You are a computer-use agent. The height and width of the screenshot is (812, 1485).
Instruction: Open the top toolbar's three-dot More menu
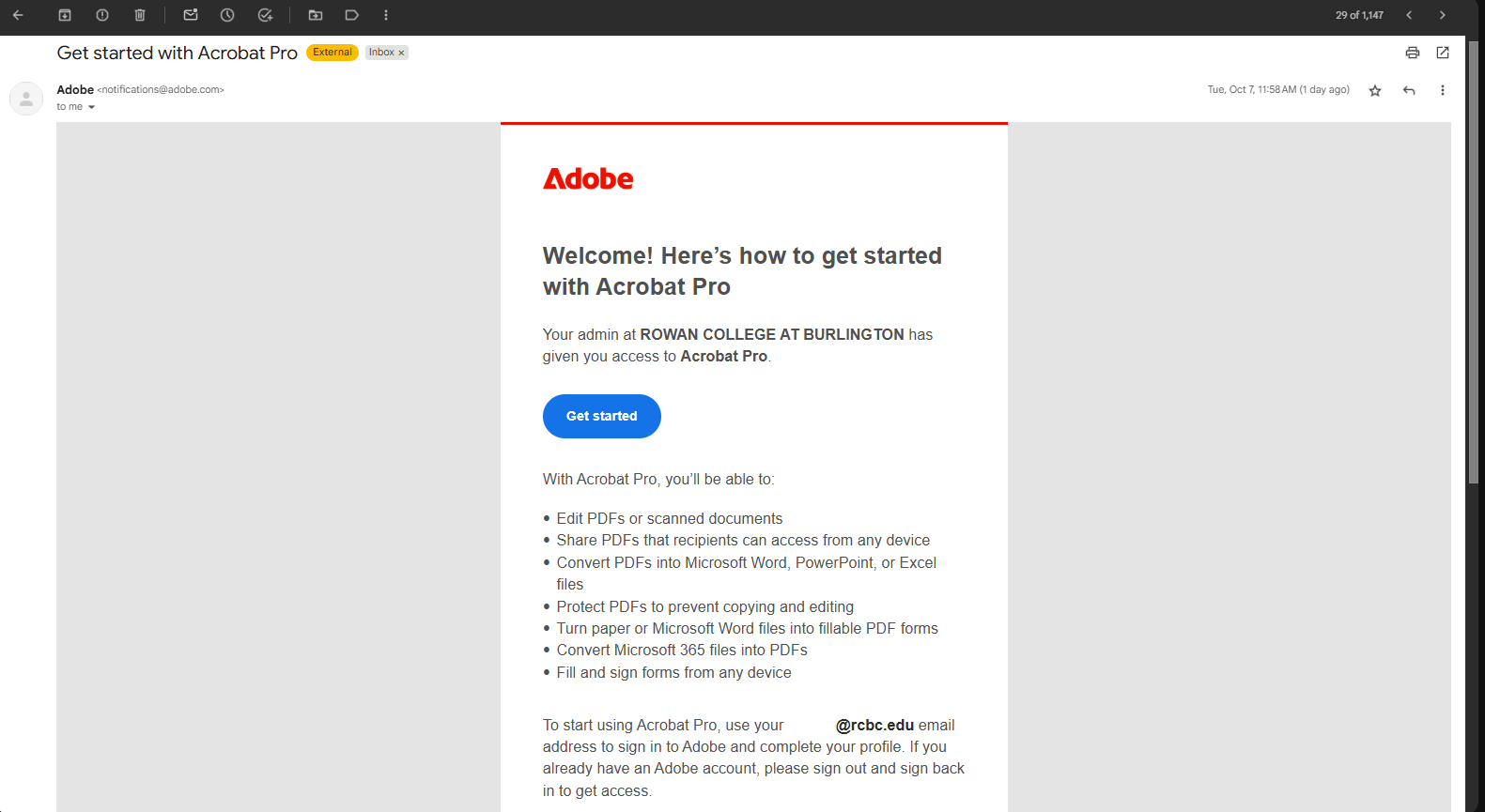tap(386, 15)
